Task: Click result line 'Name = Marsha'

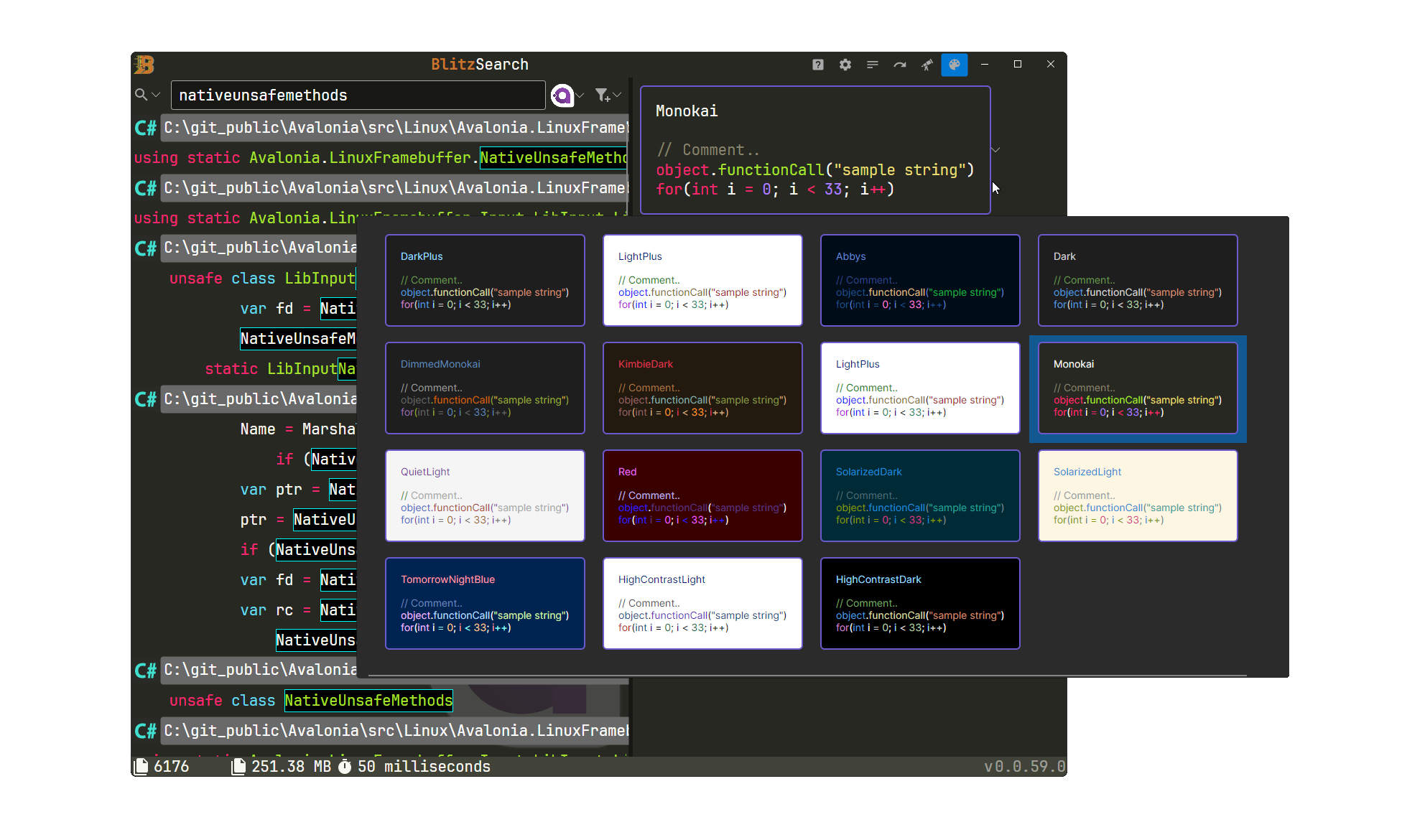Action: (298, 429)
